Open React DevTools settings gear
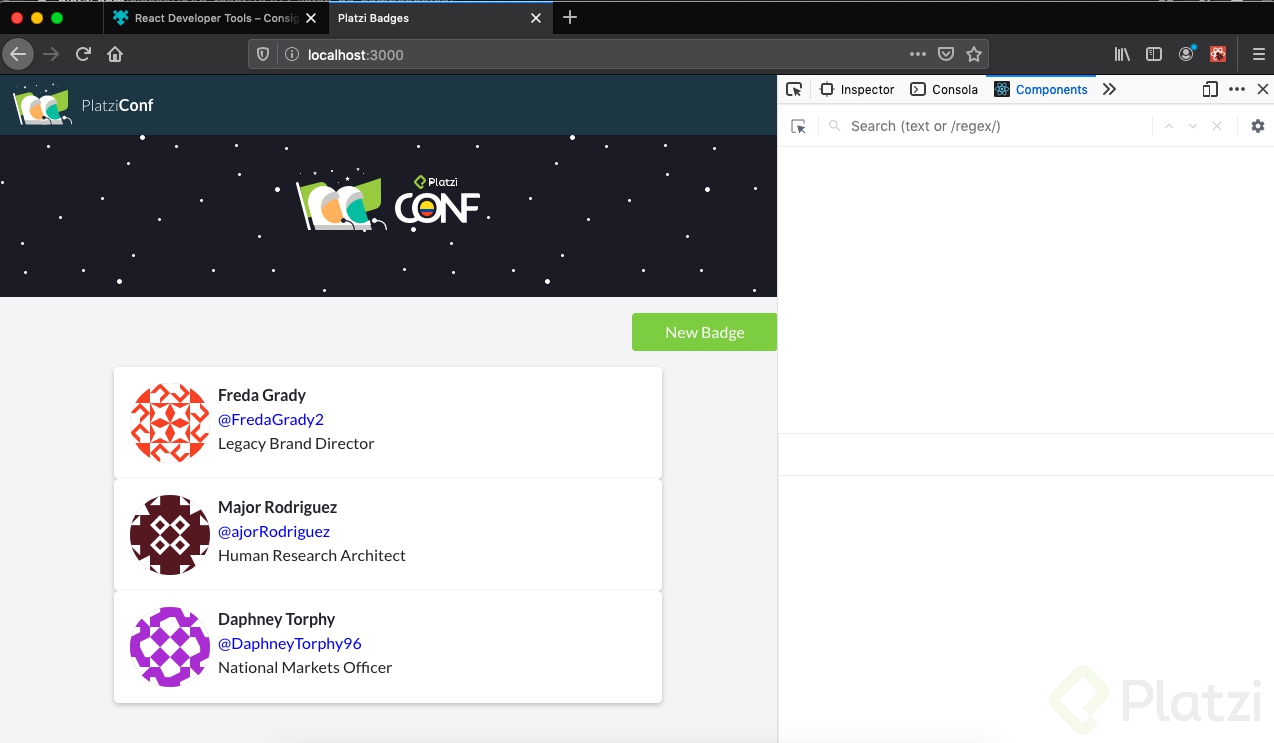 tap(1258, 126)
